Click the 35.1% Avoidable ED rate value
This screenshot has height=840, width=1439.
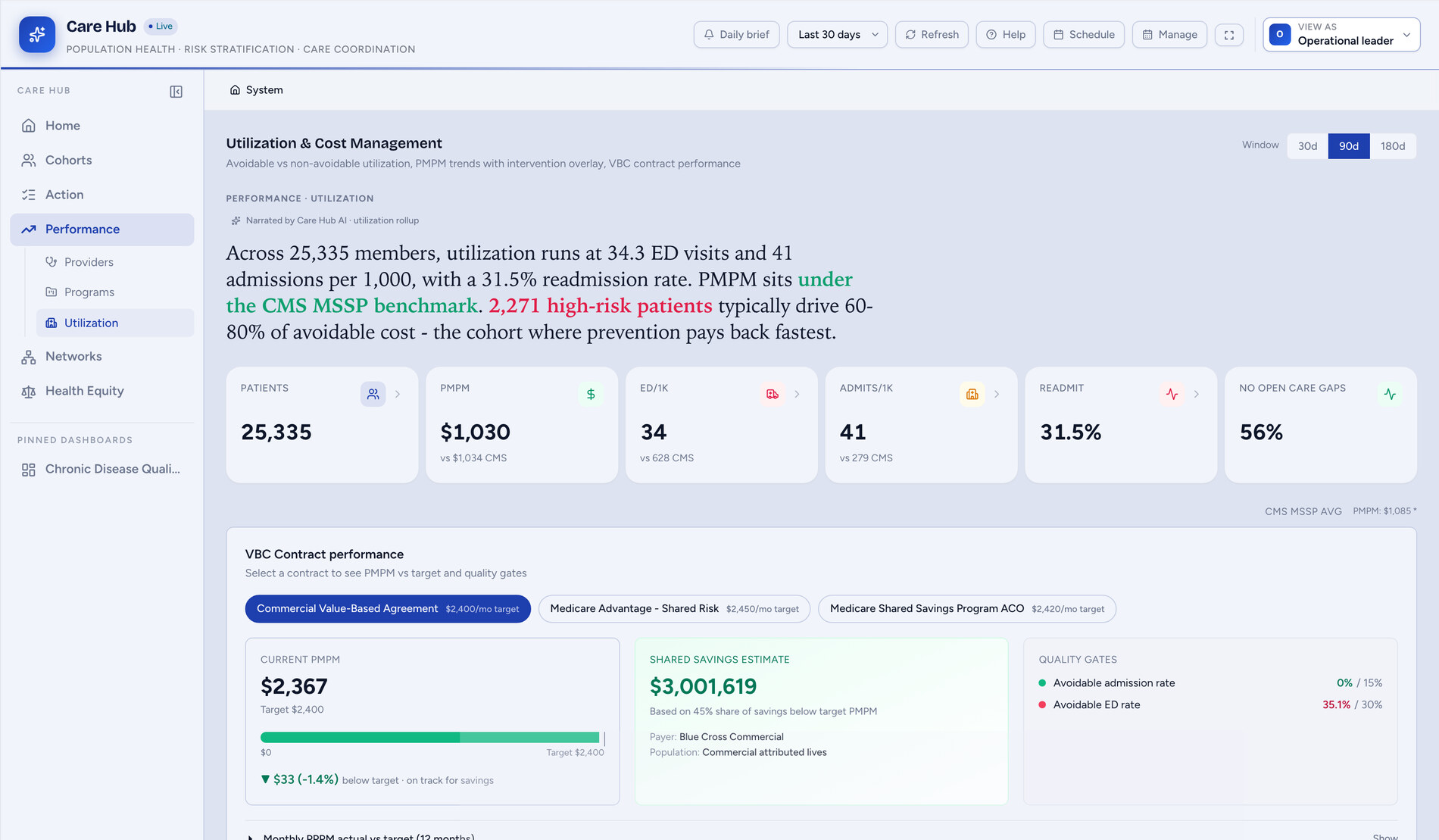1336,705
